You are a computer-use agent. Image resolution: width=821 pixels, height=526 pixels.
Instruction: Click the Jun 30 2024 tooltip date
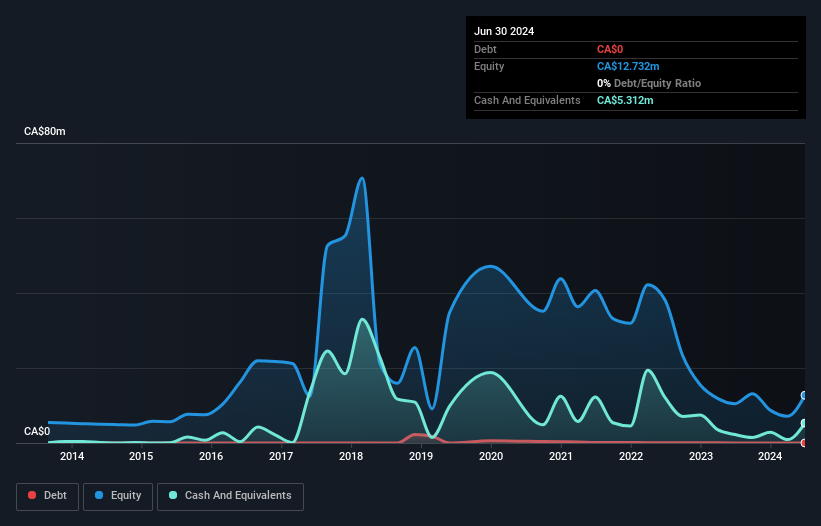pyautogui.click(x=504, y=31)
